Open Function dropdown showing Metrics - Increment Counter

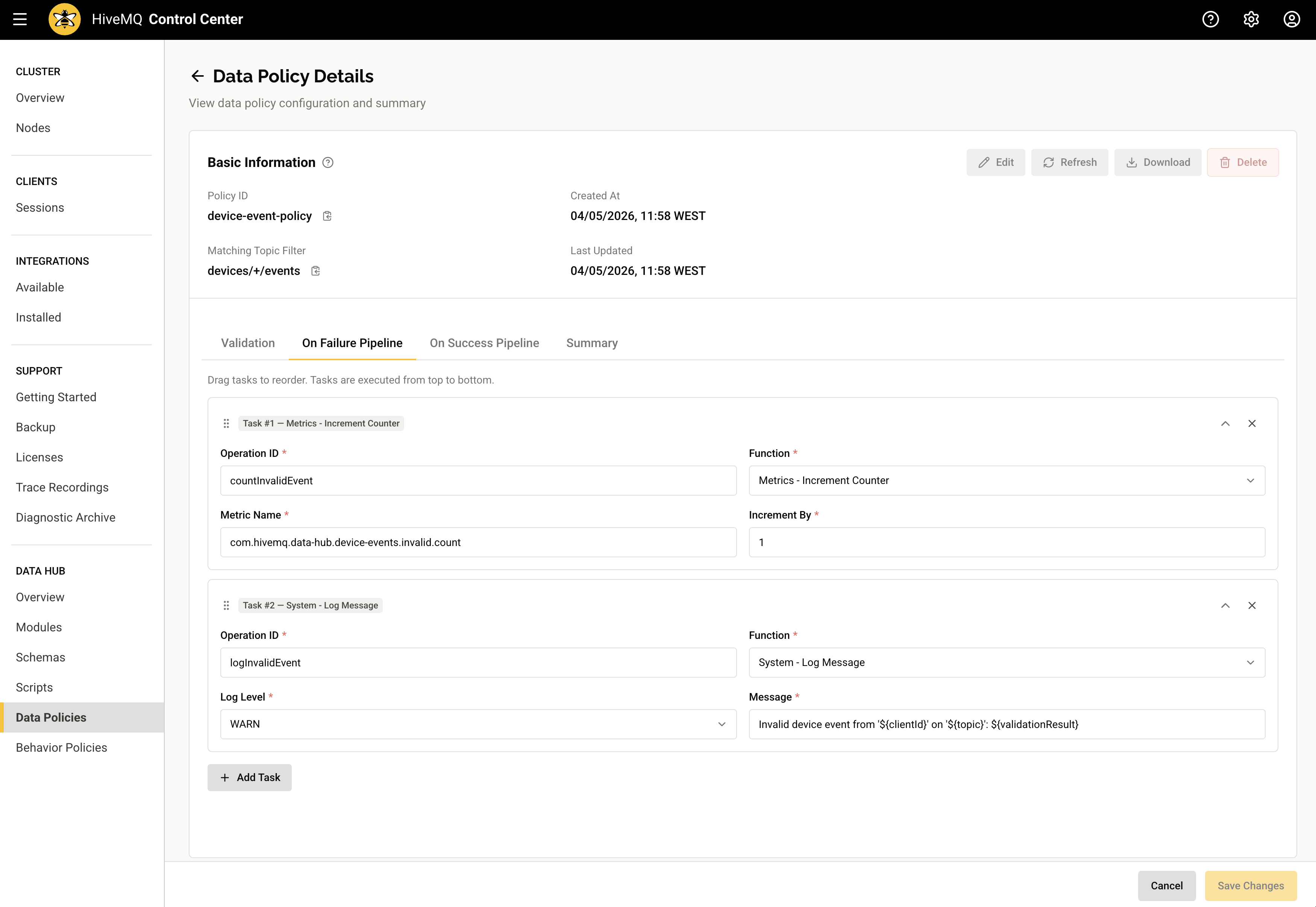[1006, 481]
